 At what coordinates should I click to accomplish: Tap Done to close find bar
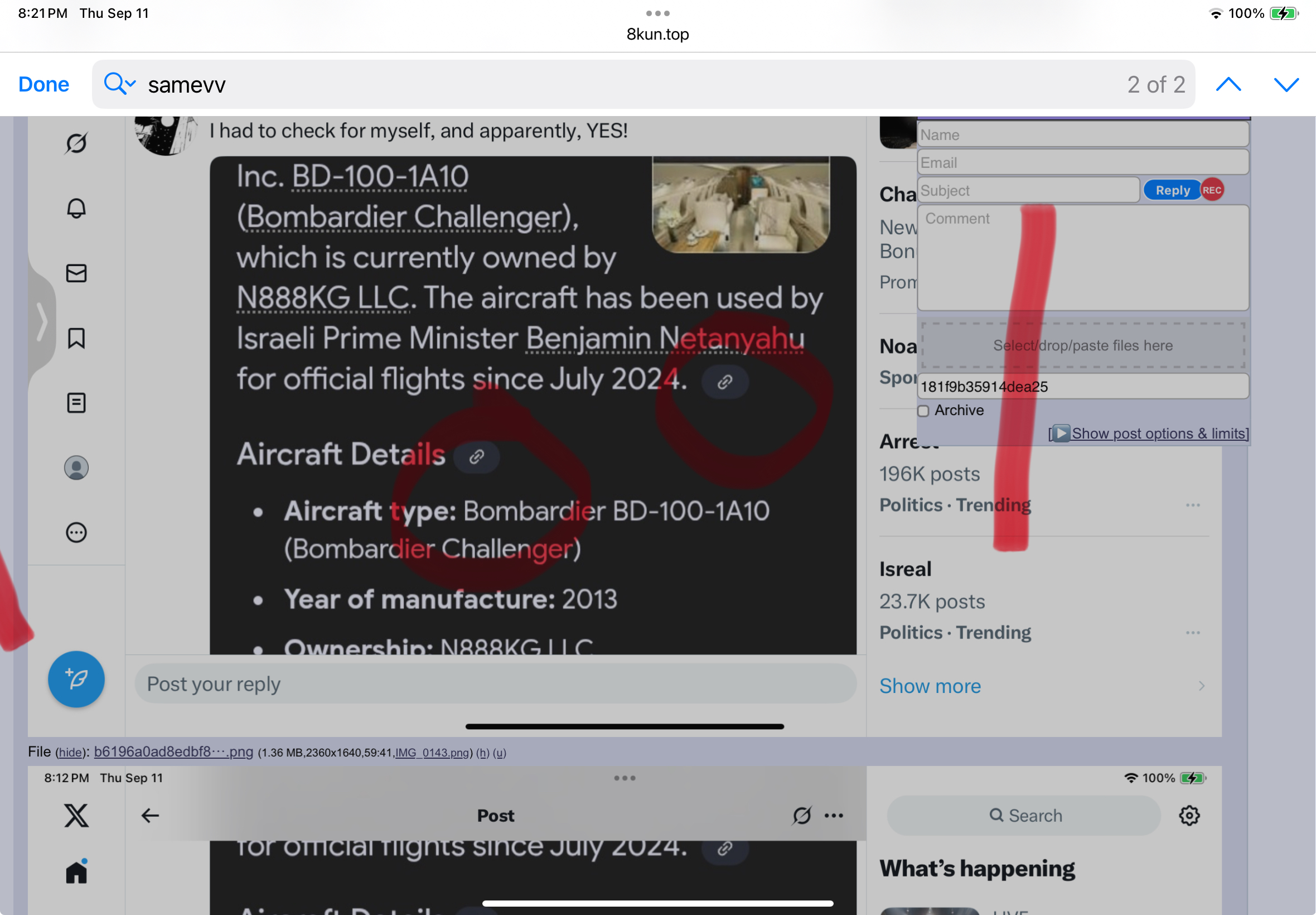pos(43,84)
